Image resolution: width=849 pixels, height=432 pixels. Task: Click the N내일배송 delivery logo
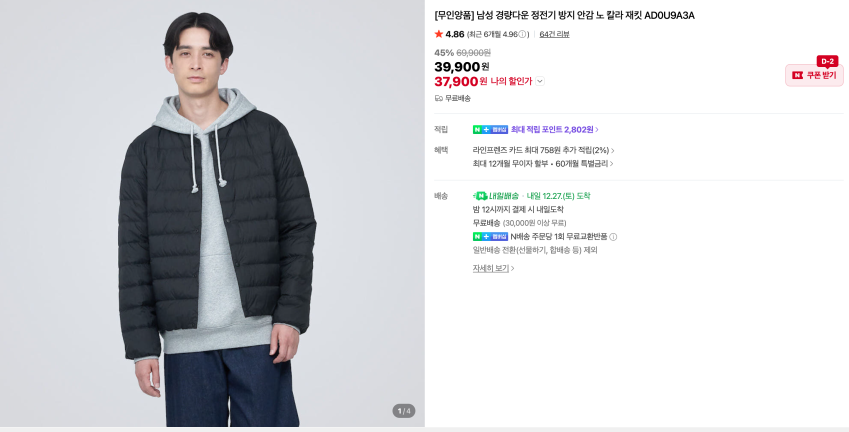coord(496,196)
